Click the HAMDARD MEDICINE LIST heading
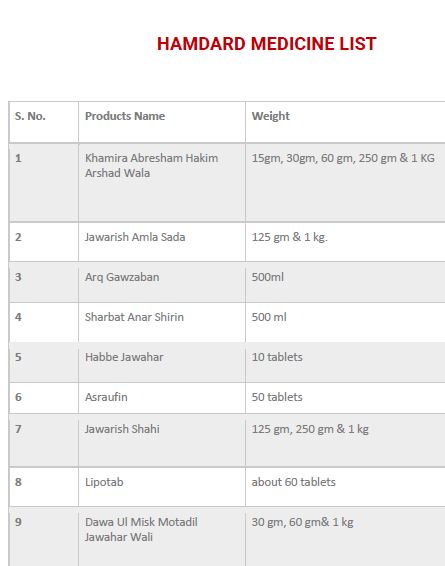445x566 pixels. 266,44
